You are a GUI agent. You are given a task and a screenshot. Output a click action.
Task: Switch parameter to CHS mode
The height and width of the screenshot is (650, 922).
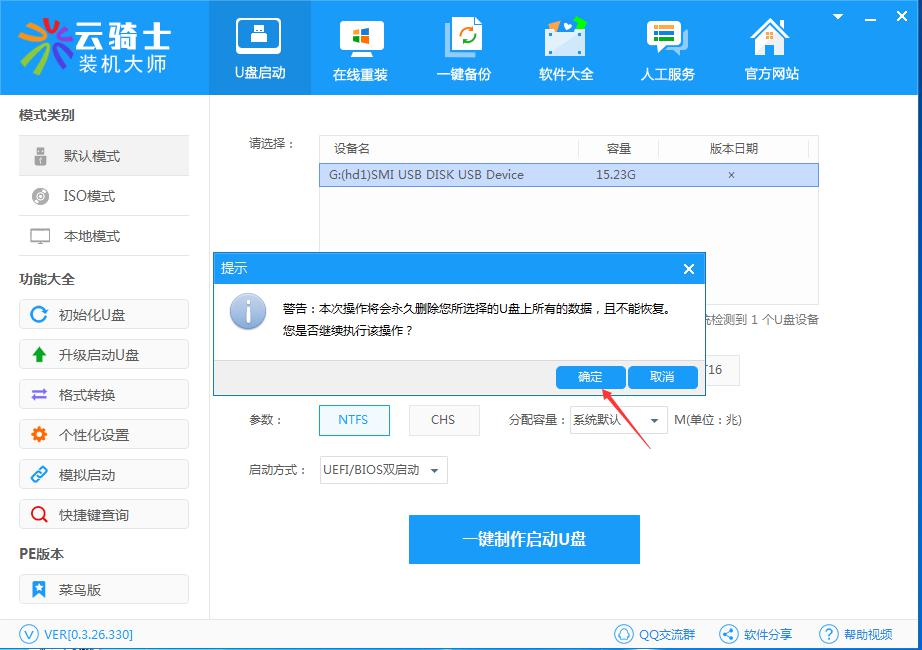(444, 420)
